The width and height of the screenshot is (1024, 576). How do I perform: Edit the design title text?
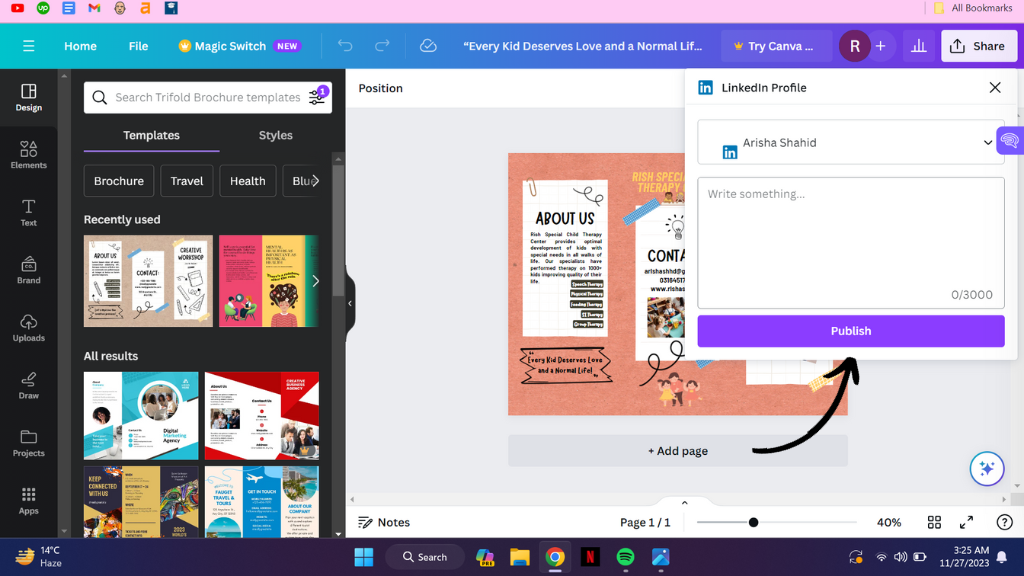[x=583, y=46]
